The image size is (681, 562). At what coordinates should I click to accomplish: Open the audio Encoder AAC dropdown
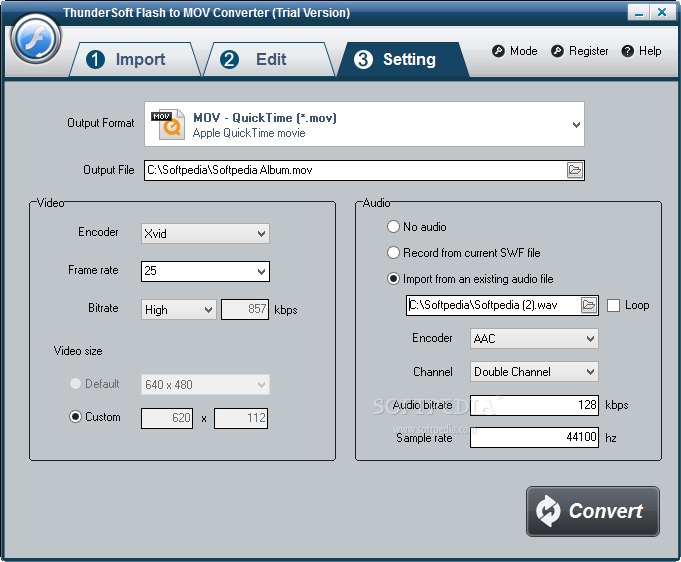click(x=534, y=338)
